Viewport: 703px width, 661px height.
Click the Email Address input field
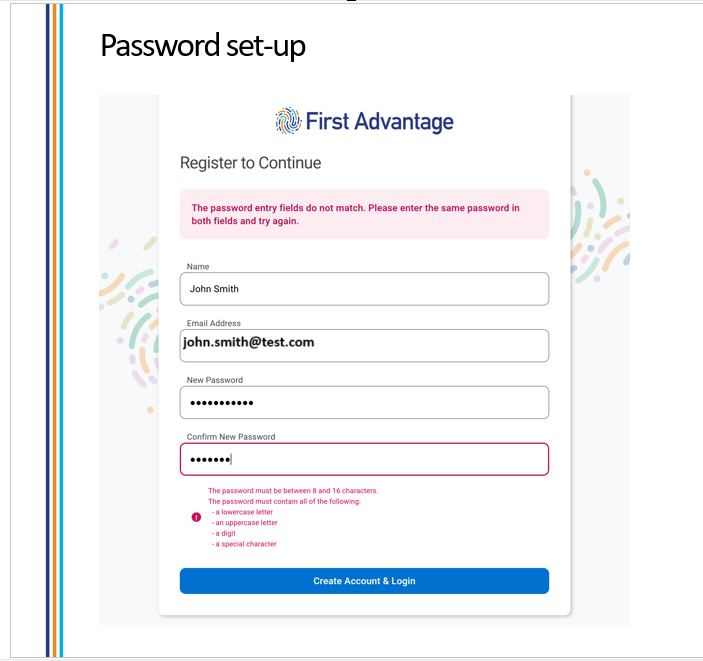point(364,346)
